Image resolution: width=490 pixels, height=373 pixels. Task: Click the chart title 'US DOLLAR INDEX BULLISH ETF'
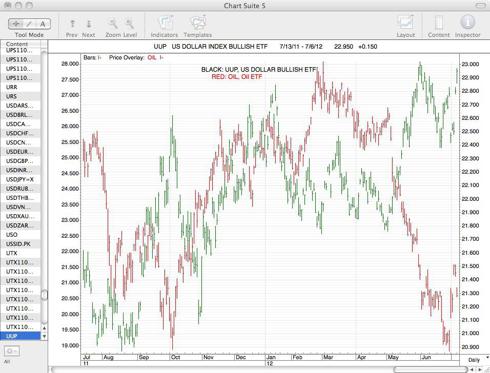click(x=219, y=46)
